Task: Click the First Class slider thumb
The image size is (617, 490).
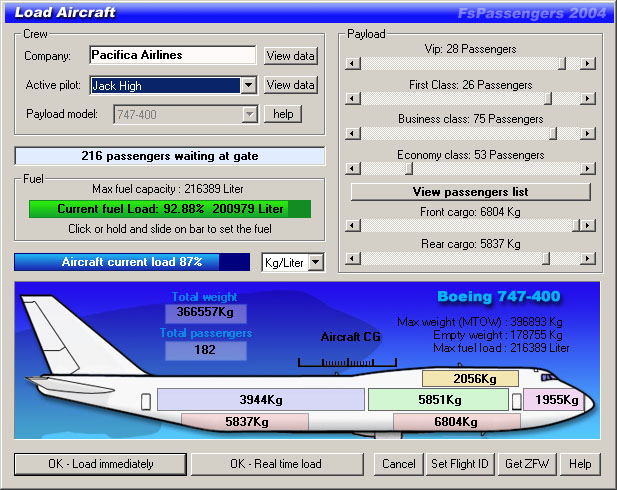Action: tap(548, 98)
